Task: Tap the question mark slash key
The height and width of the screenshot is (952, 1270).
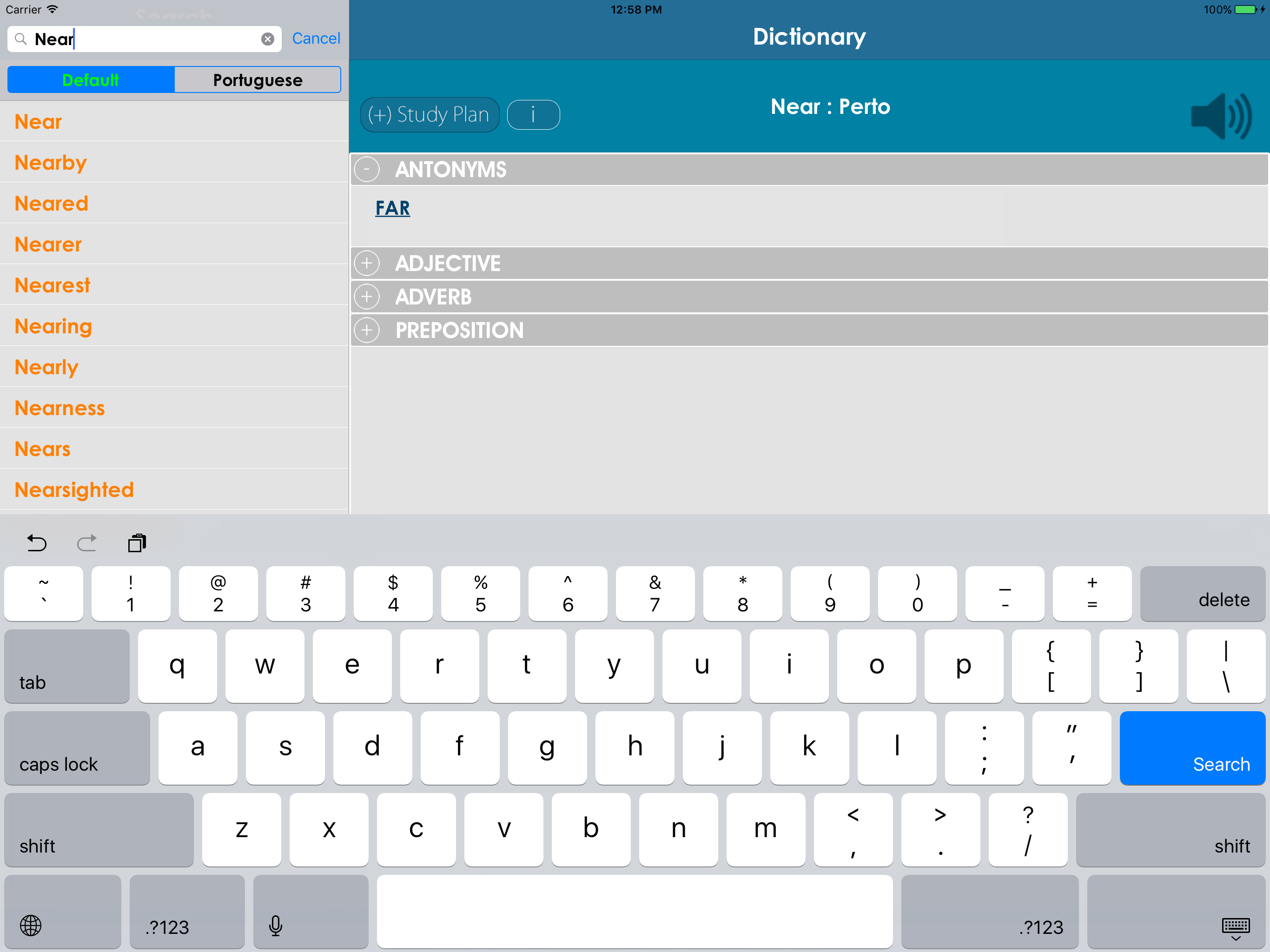Action: tap(1028, 830)
